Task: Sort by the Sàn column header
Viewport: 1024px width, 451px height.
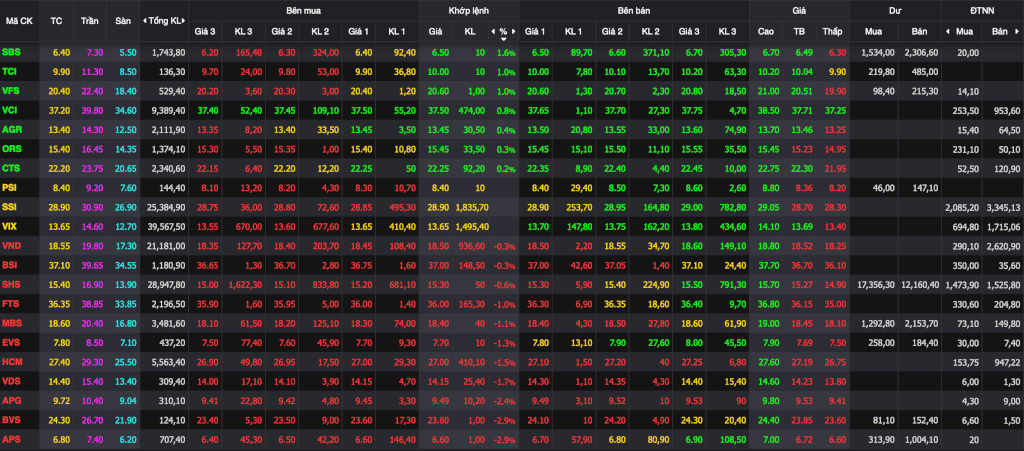Action: pos(123,20)
